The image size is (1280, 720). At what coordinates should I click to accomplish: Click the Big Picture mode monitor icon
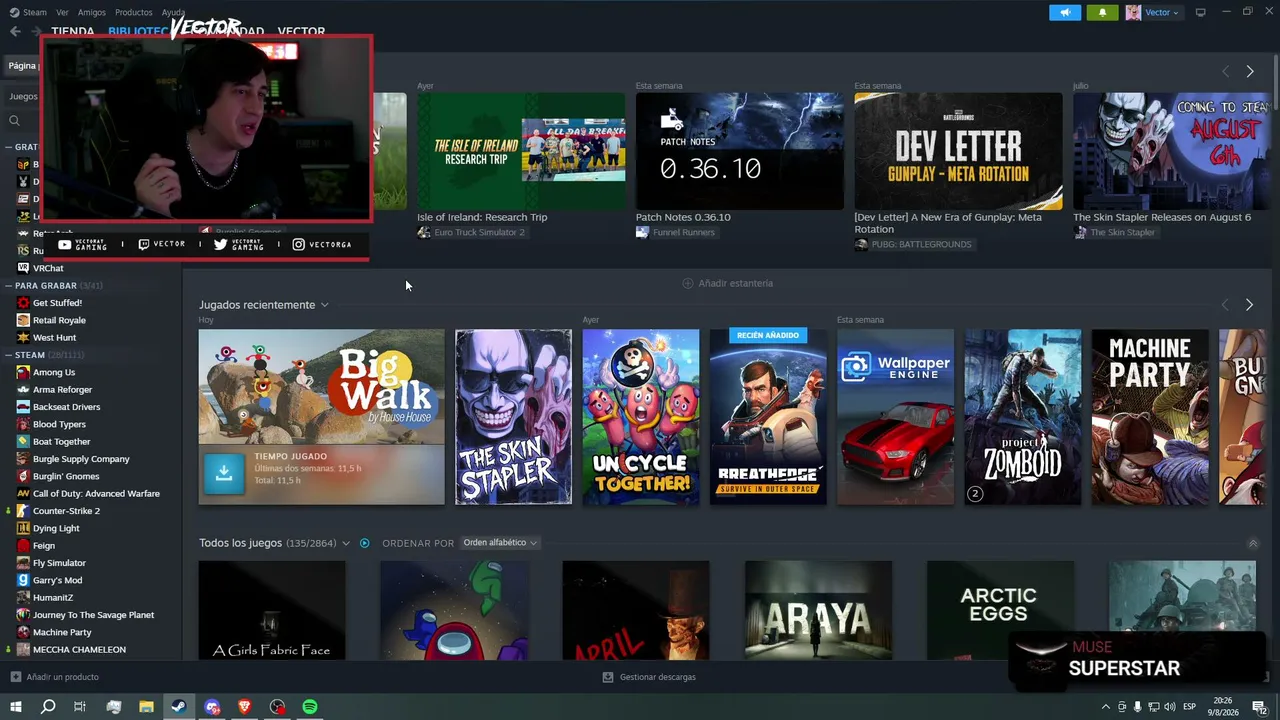pyautogui.click(x=1200, y=12)
